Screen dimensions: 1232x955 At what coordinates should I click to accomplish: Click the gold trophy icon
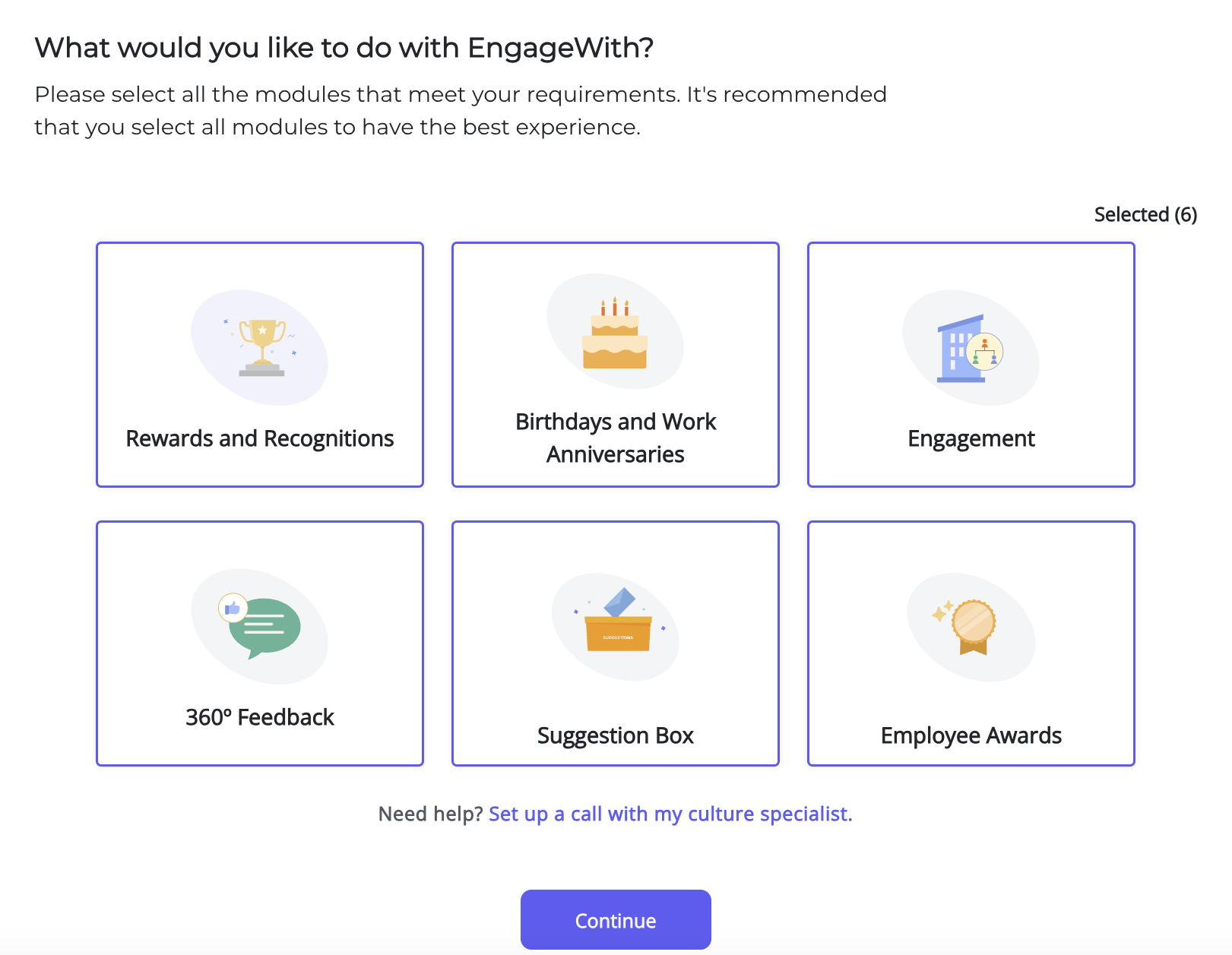[261, 348]
